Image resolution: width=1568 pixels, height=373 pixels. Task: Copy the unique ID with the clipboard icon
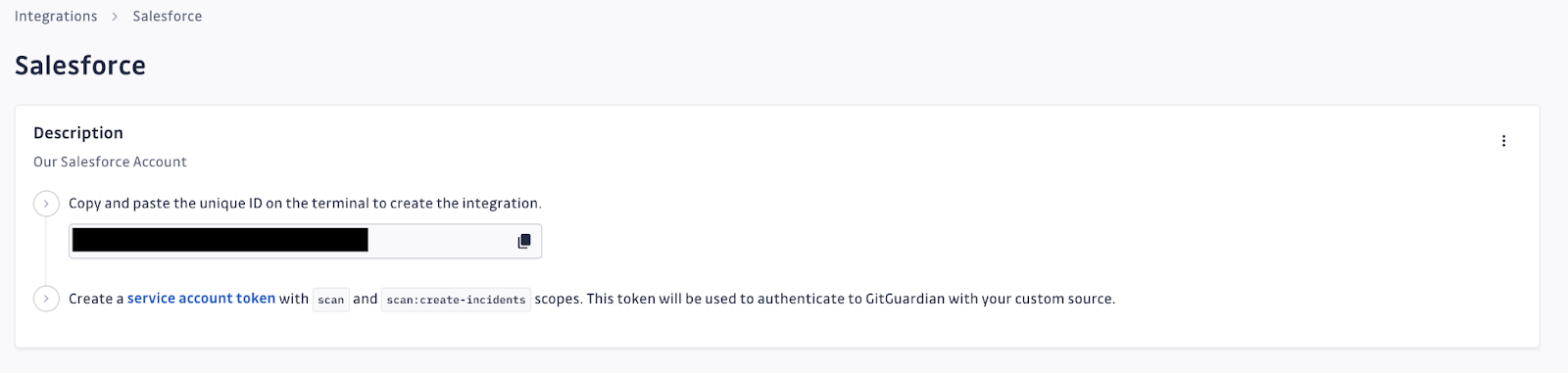[524, 241]
